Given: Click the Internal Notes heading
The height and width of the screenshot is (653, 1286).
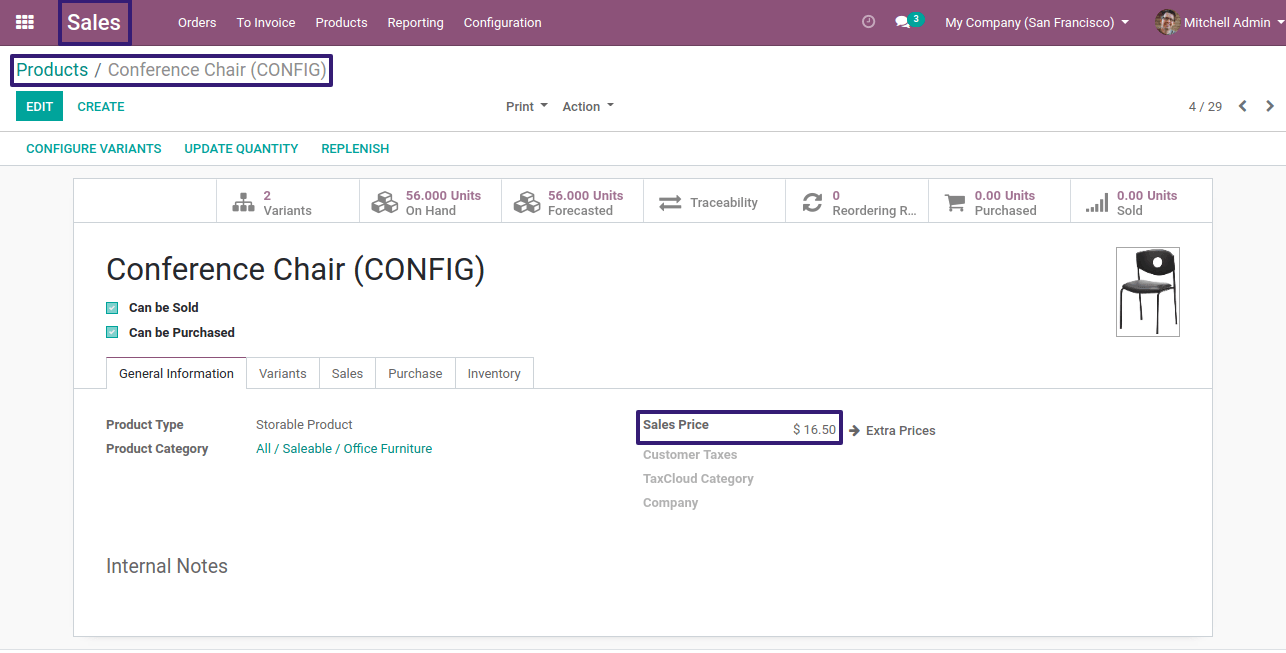Looking at the screenshot, I should (167, 566).
